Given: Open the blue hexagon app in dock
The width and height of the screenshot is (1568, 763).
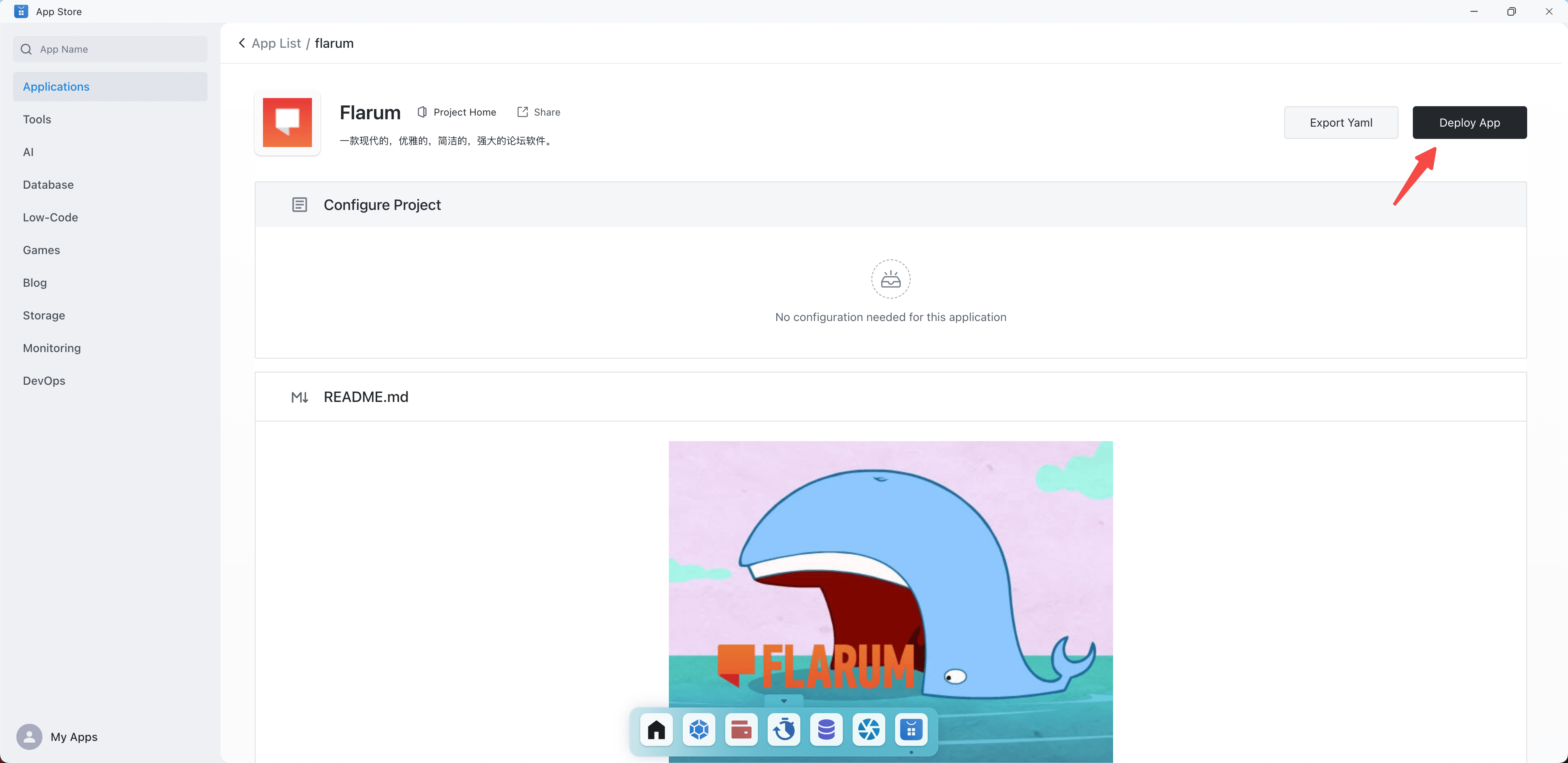Looking at the screenshot, I should 699,729.
